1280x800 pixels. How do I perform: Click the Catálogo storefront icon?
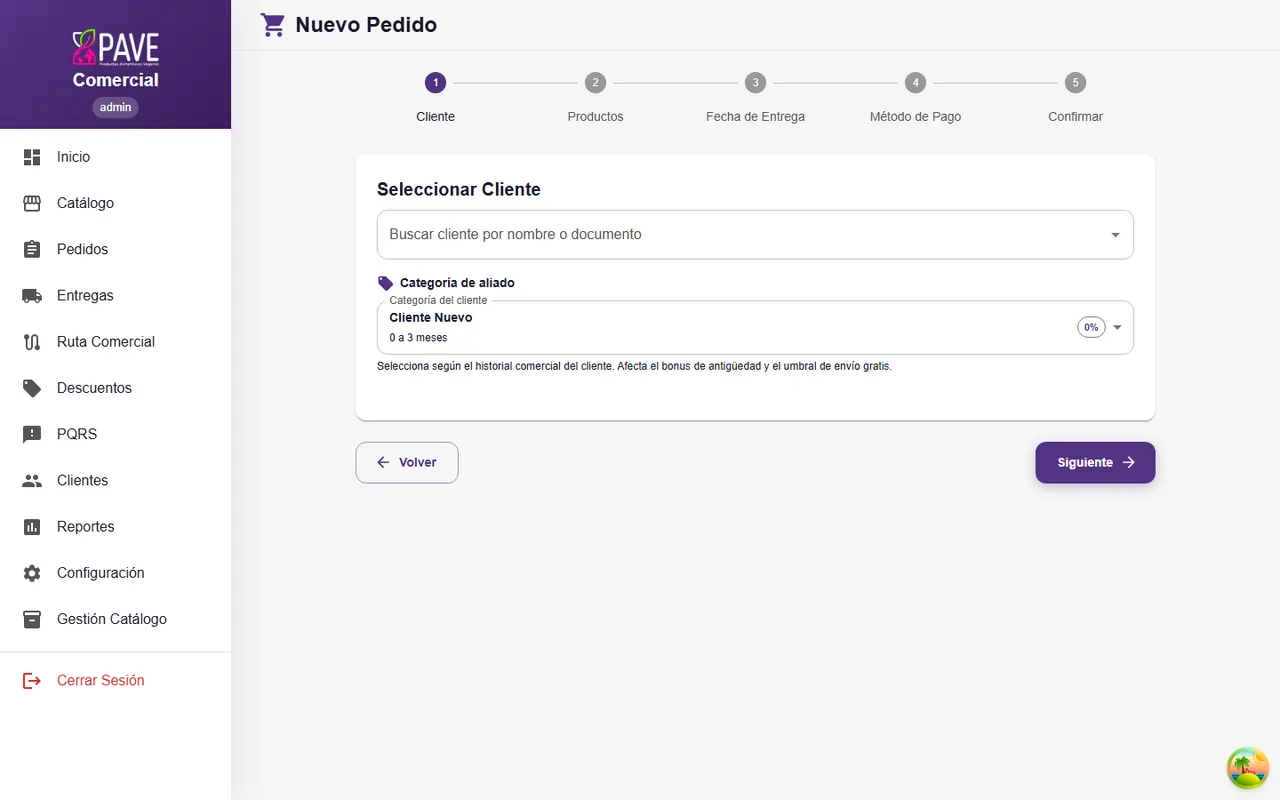pos(32,203)
